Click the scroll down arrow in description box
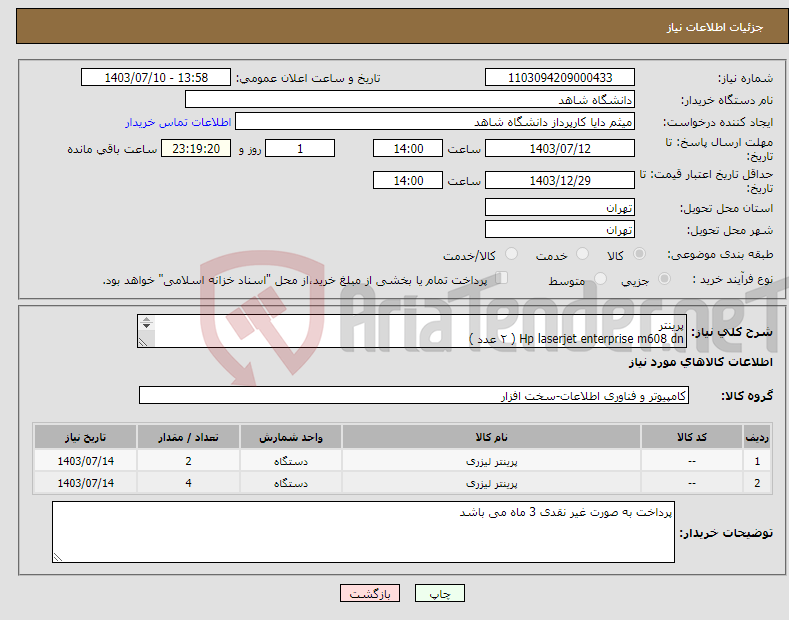The image size is (789, 620). tap(146, 326)
